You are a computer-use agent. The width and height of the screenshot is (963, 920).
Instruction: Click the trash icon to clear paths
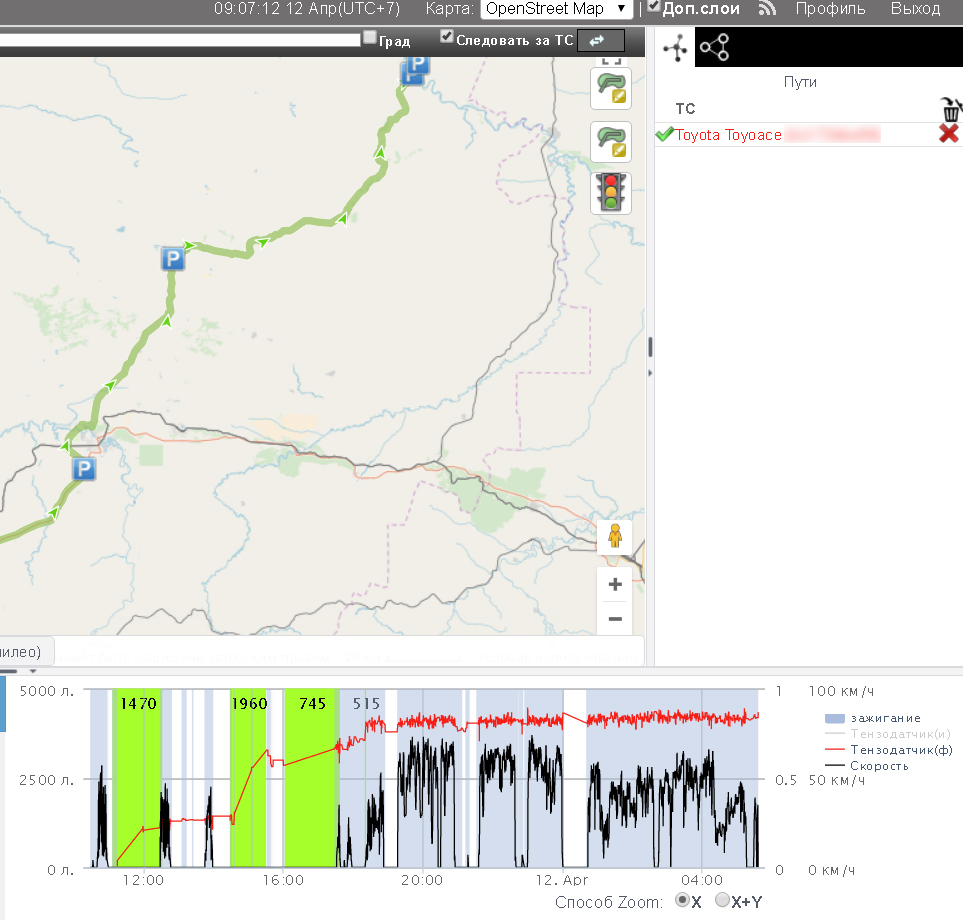tap(949, 108)
